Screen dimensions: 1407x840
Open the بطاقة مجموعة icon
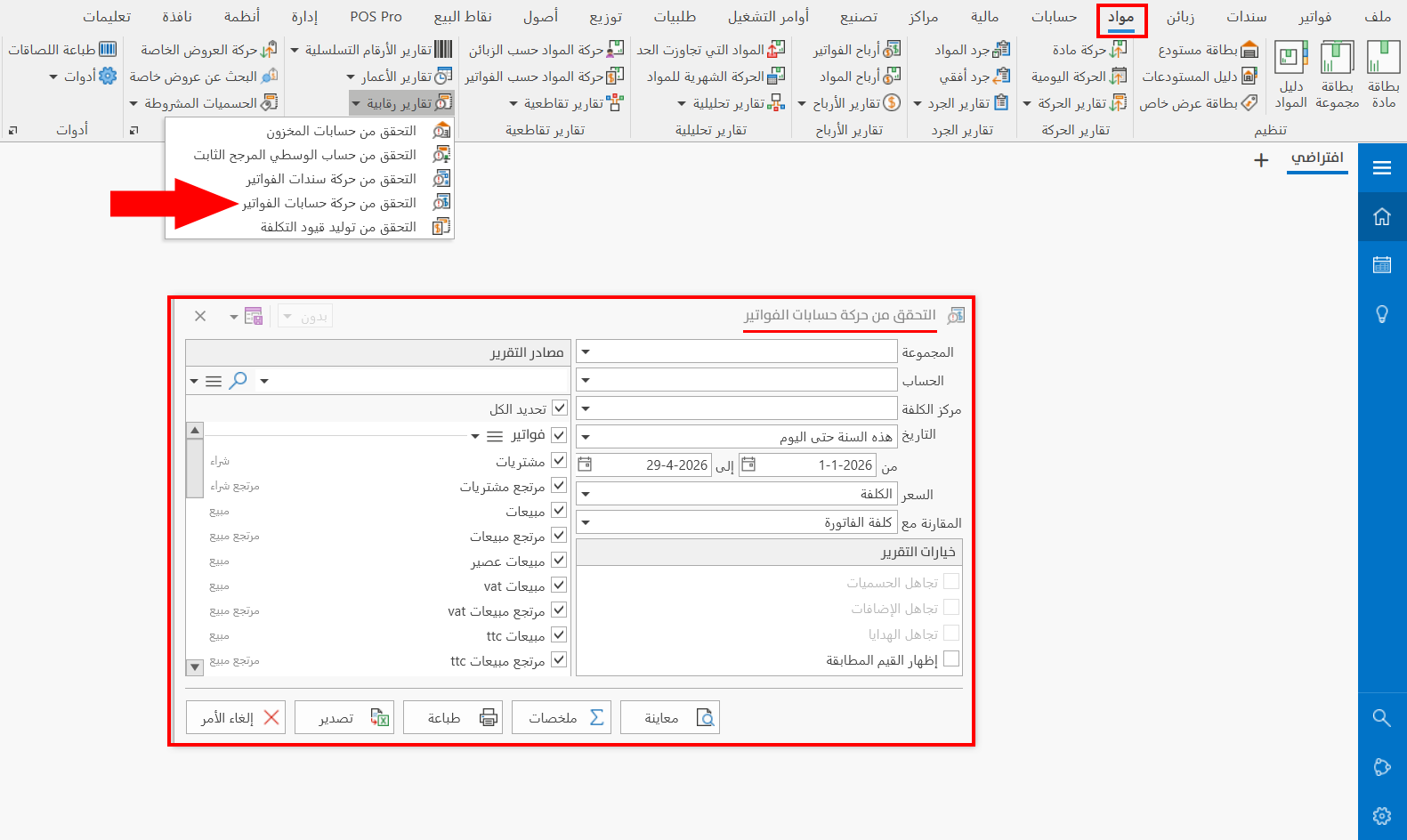(x=1337, y=75)
